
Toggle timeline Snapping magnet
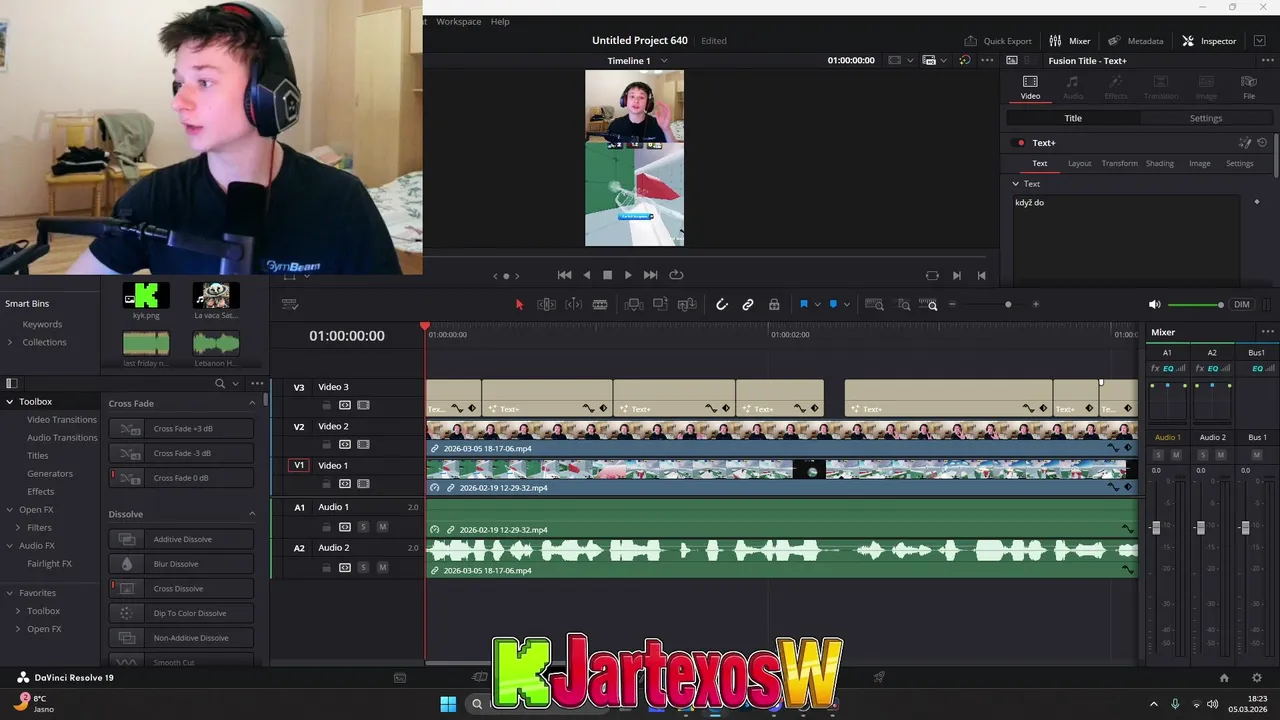(721, 305)
